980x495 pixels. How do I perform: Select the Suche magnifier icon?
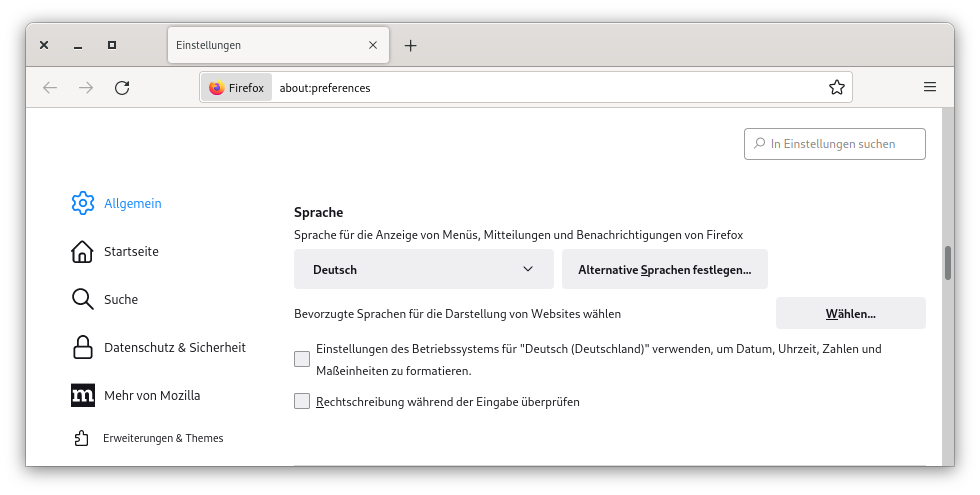pos(82,299)
